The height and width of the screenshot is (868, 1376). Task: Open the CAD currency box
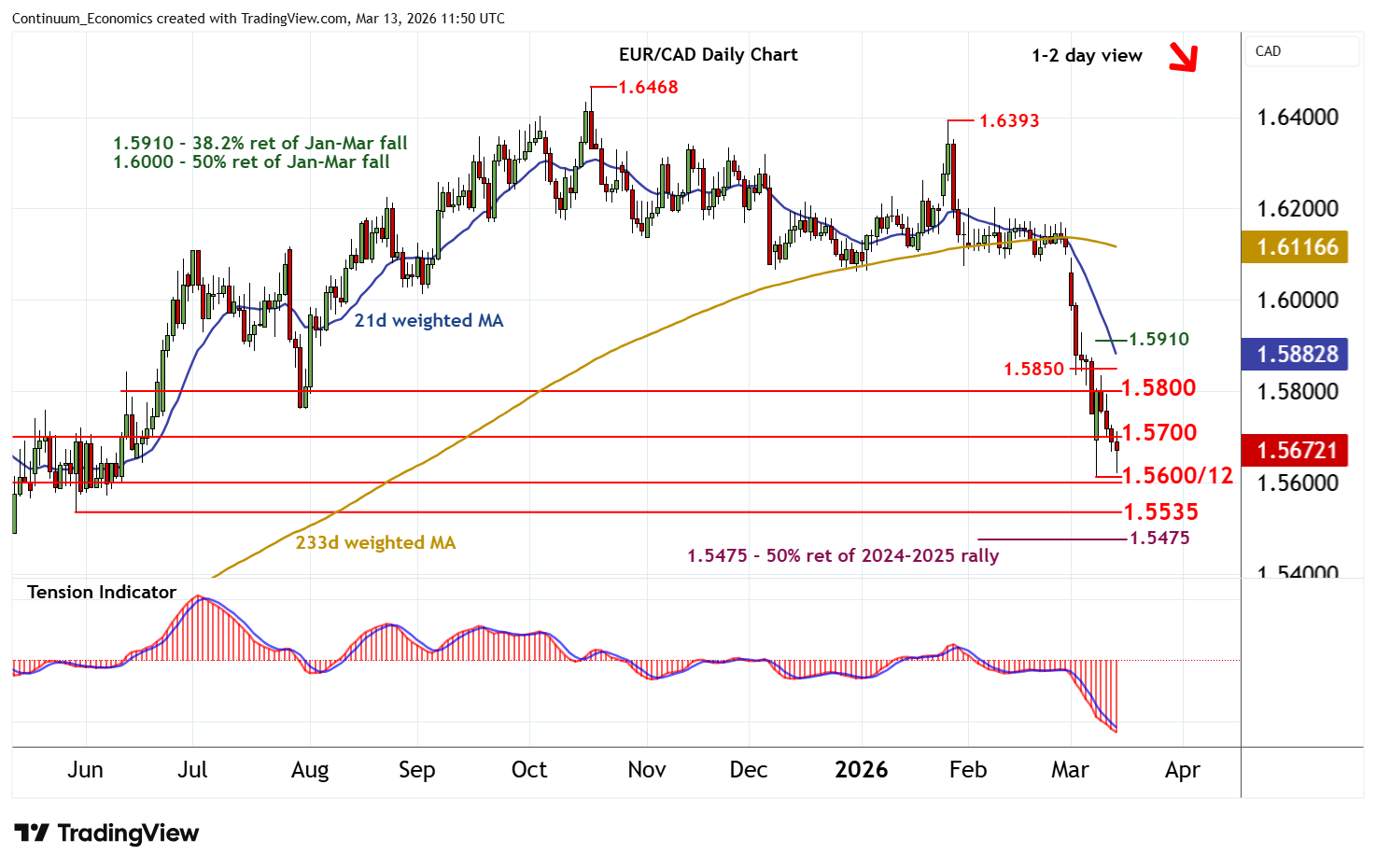(1302, 51)
